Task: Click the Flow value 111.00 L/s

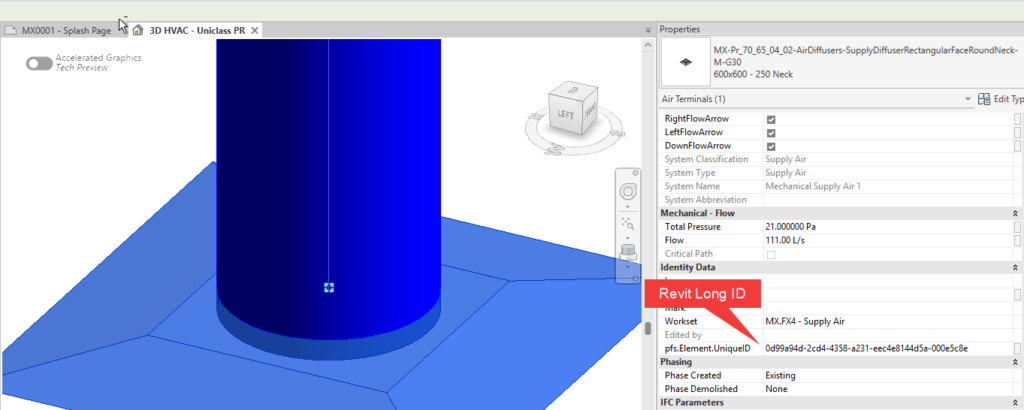Action: click(782, 240)
